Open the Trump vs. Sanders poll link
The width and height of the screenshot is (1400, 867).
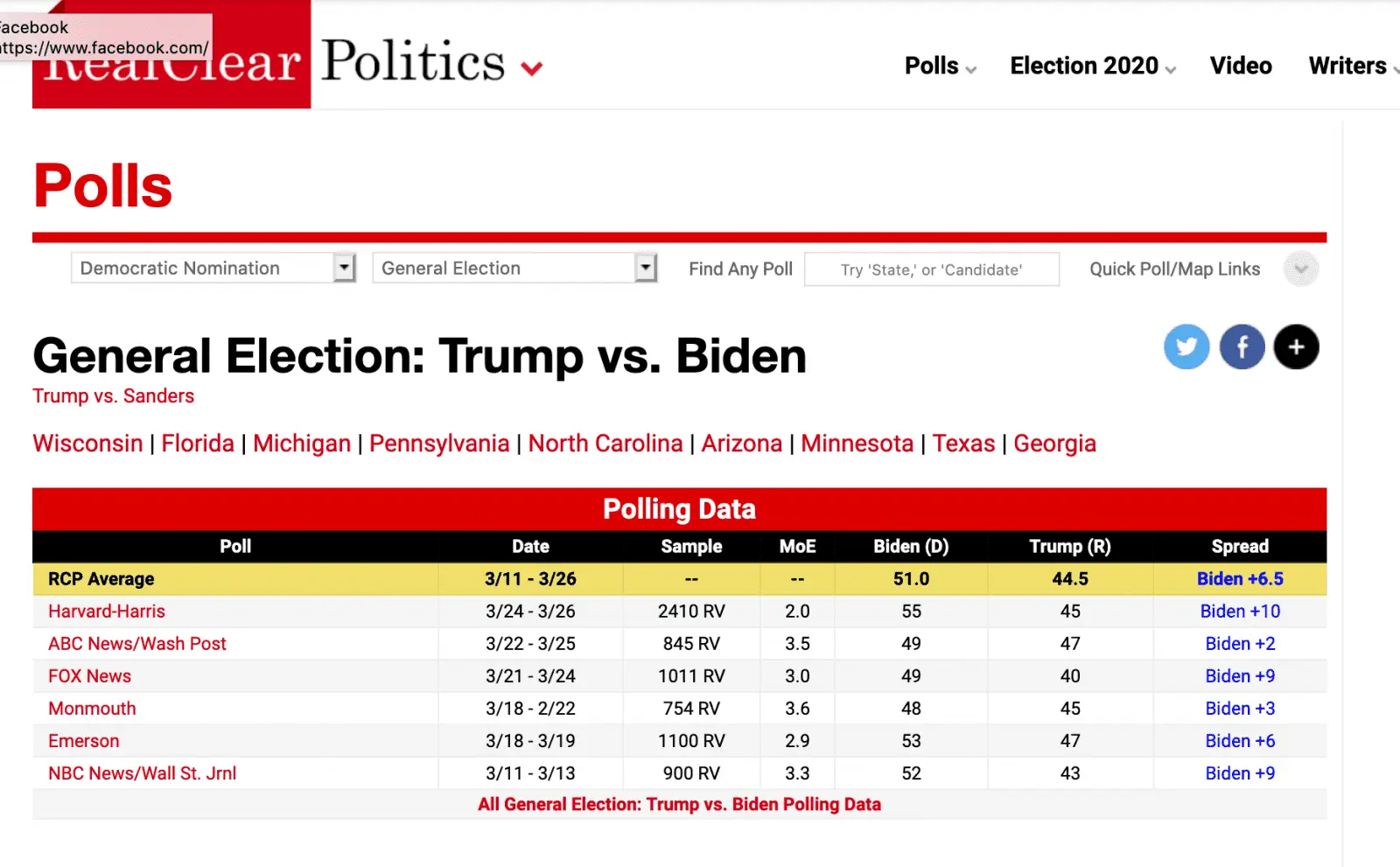coord(113,395)
